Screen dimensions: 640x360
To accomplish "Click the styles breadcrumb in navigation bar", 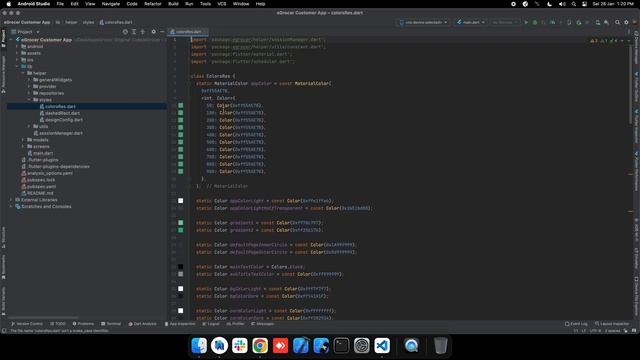I will point(88,22).
